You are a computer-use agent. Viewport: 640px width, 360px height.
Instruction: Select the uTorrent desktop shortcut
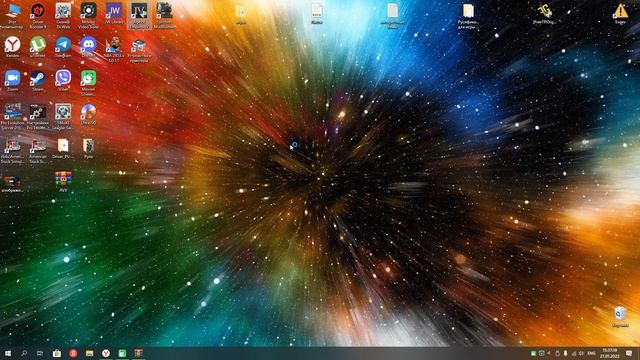(38, 47)
